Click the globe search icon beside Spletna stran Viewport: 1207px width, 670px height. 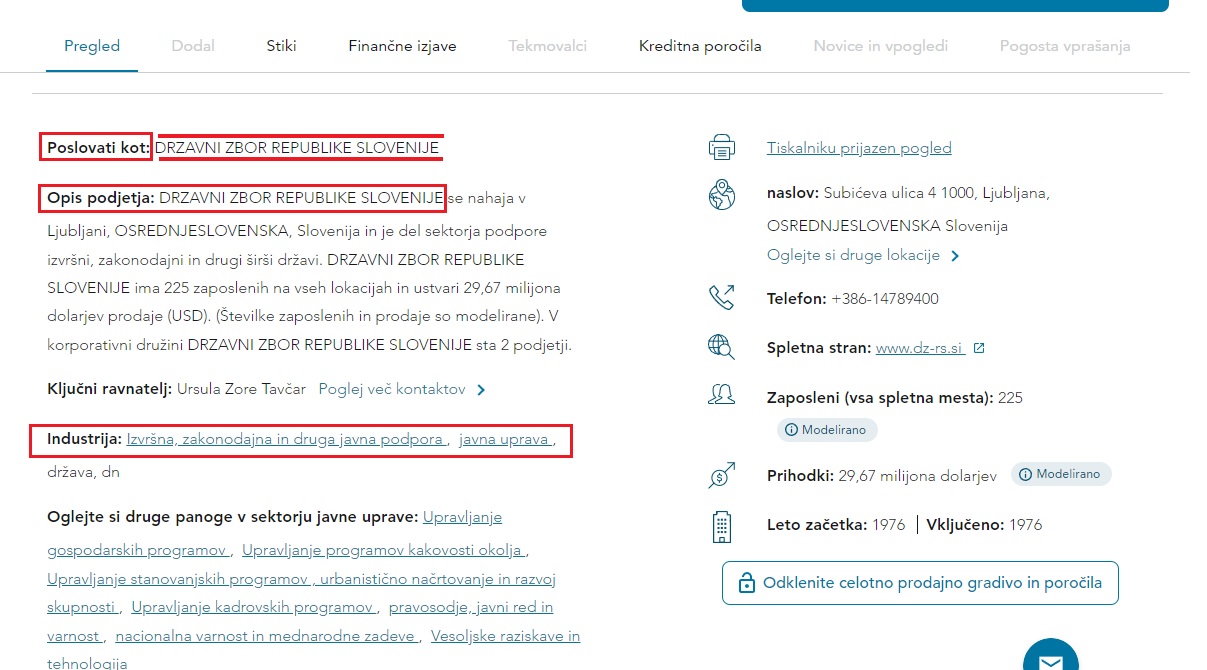[x=721, y=347]
